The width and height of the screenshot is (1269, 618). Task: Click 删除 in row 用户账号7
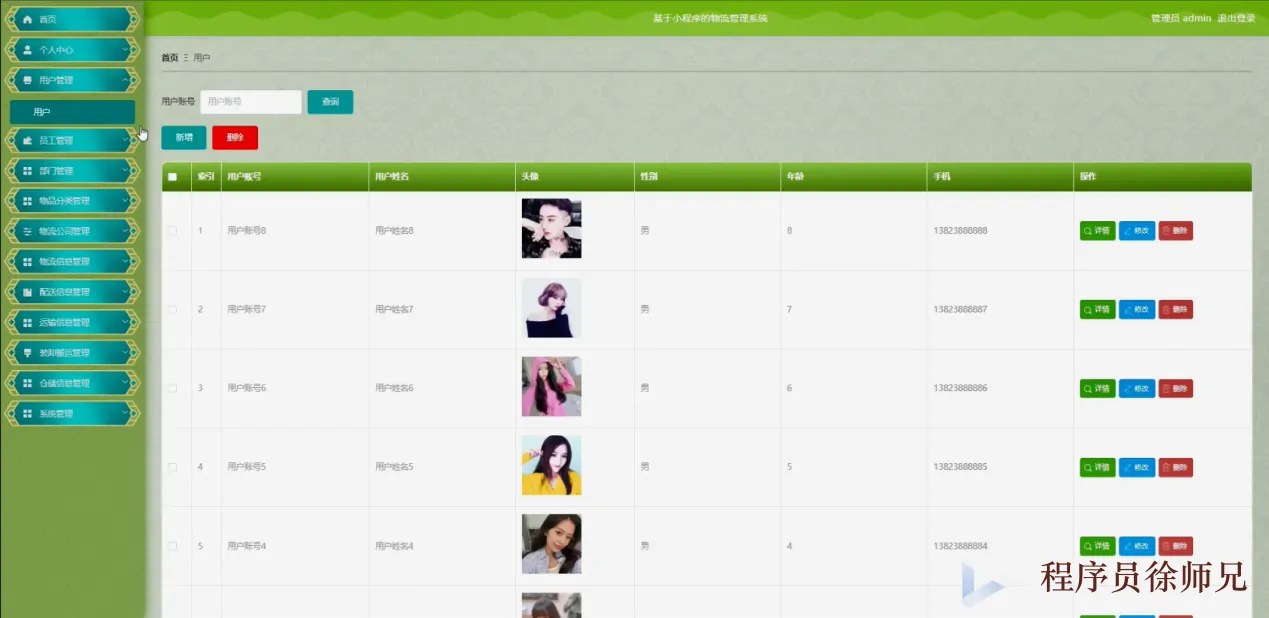tap(1176, 310)
